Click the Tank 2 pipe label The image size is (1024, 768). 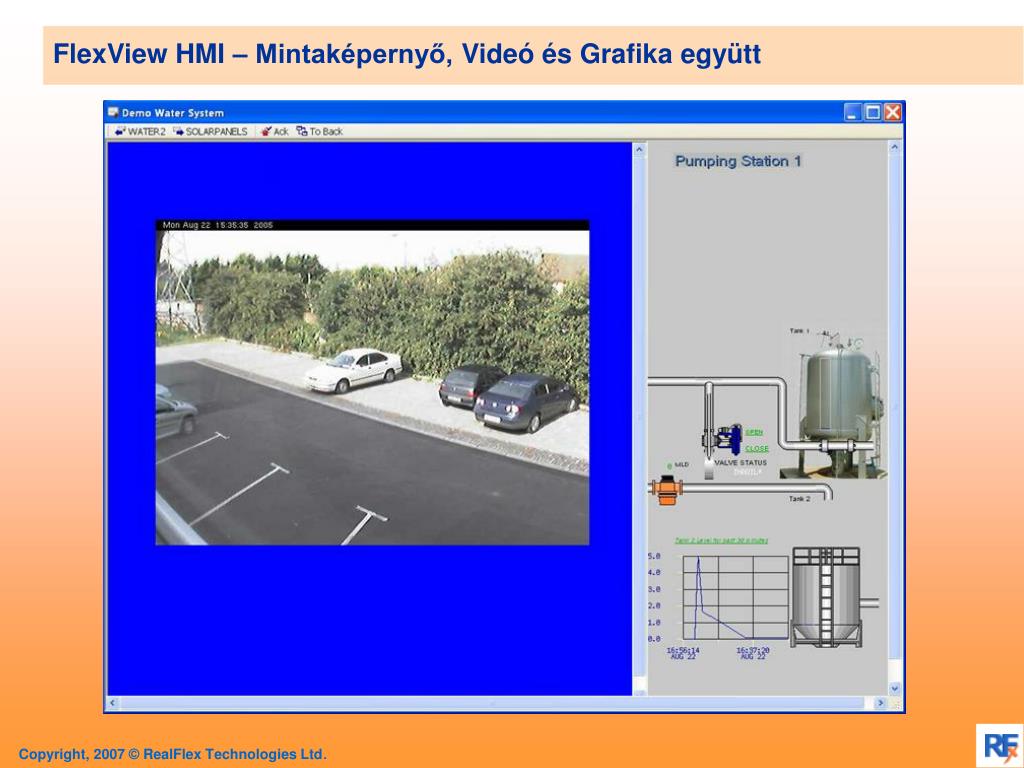pos(799,499)
